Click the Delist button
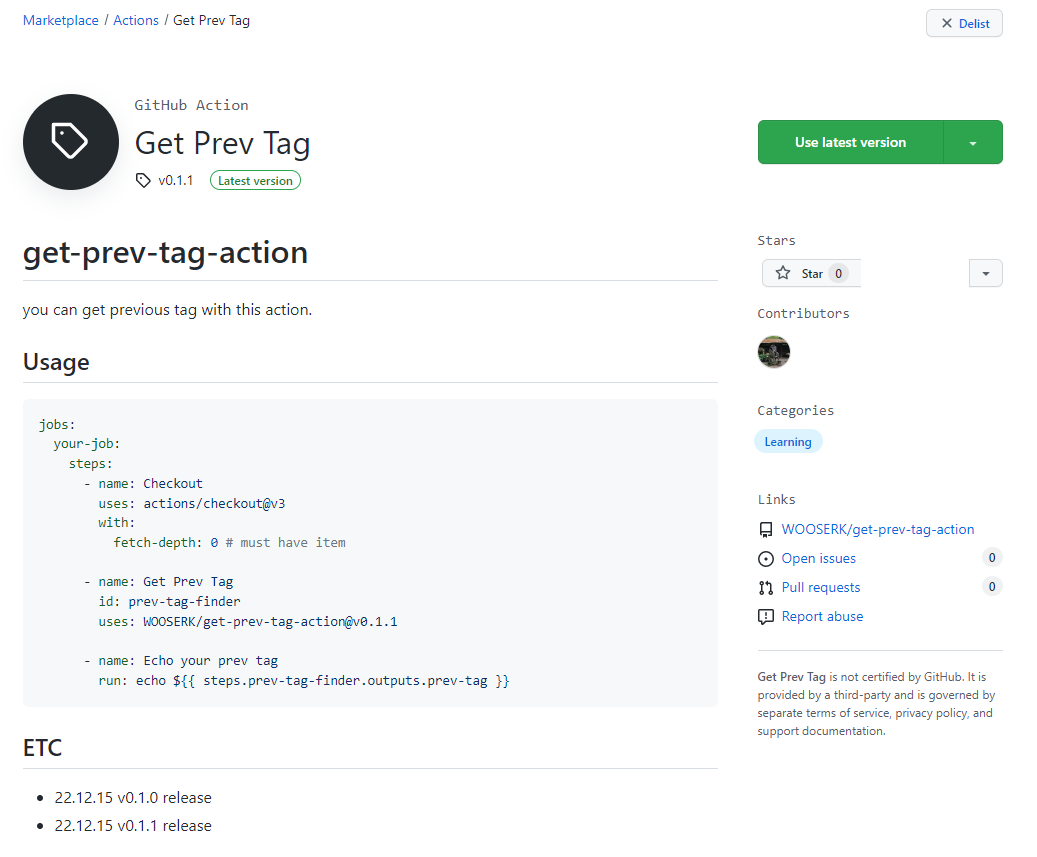 click(x=964, y=23)
